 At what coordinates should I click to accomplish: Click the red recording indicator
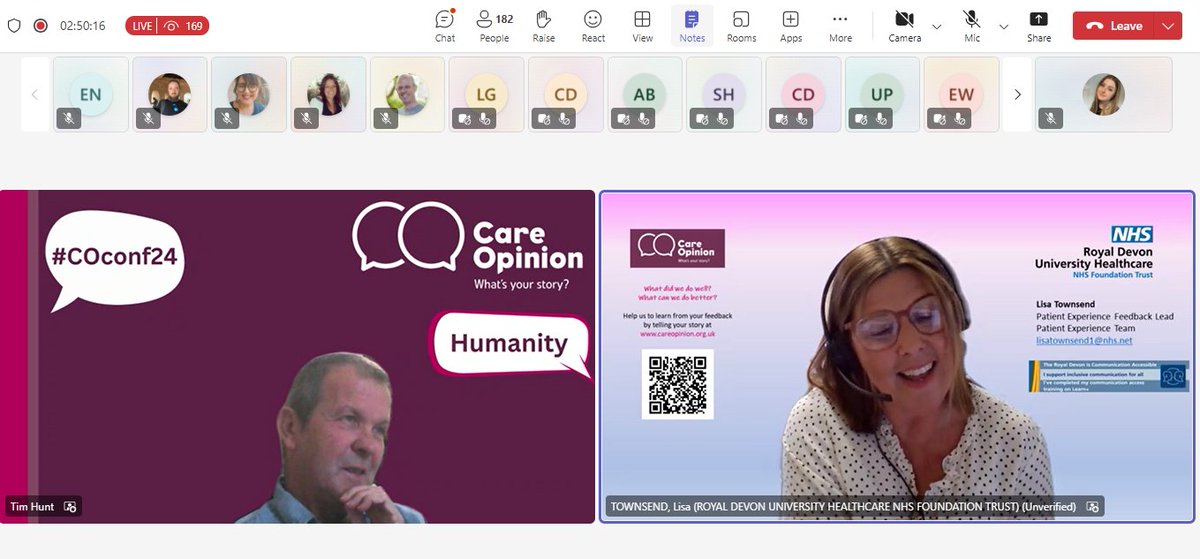40,26
